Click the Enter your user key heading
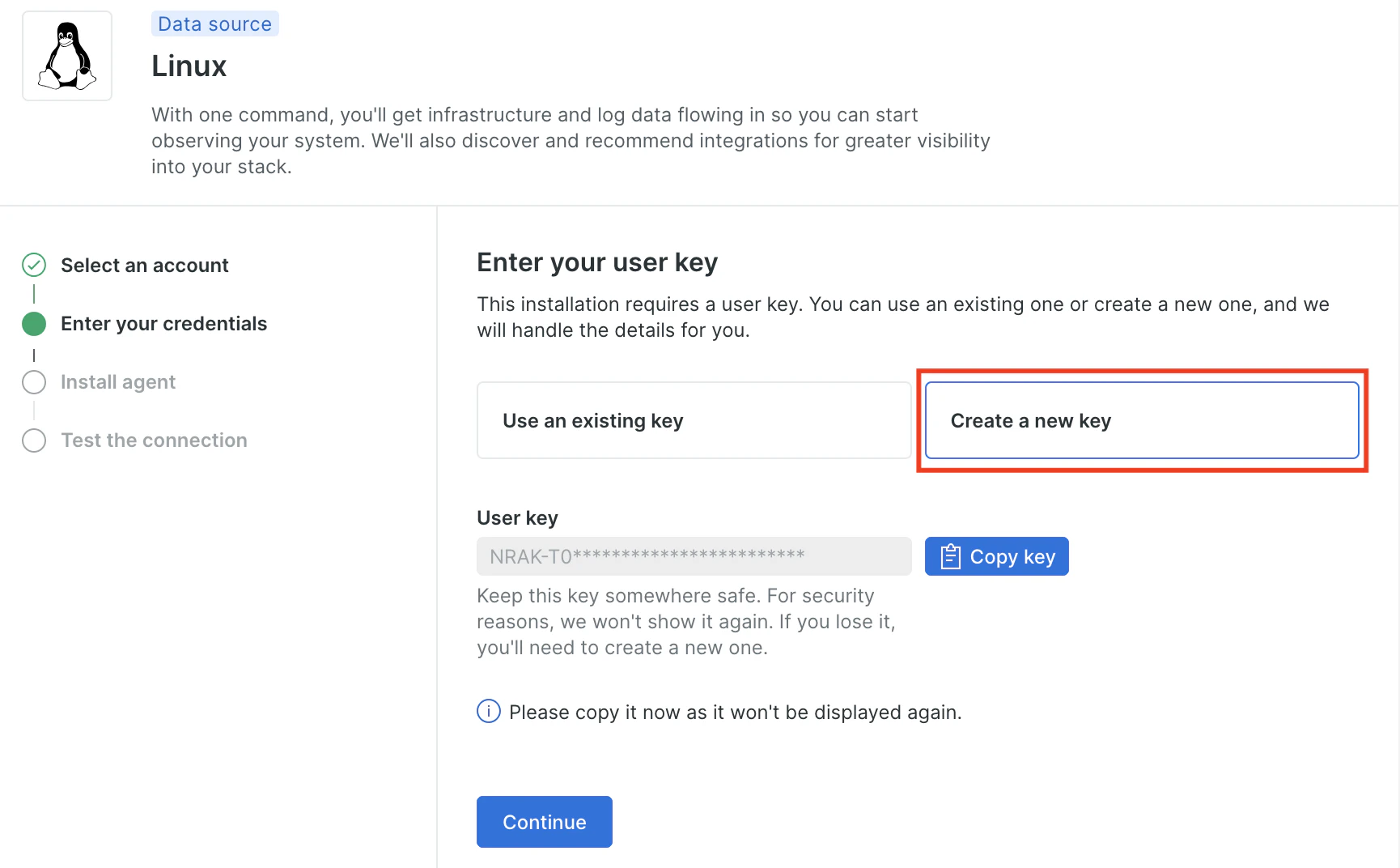 (x=597, y=262)
